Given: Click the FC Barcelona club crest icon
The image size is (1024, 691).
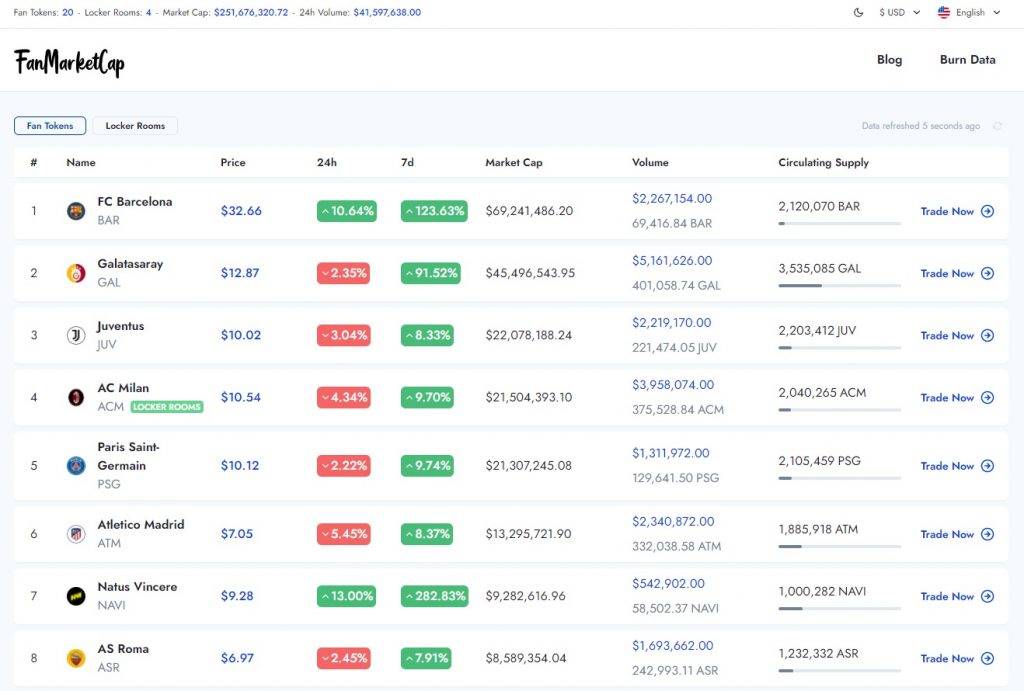Looking at the screenshot, I should point(76,211).
